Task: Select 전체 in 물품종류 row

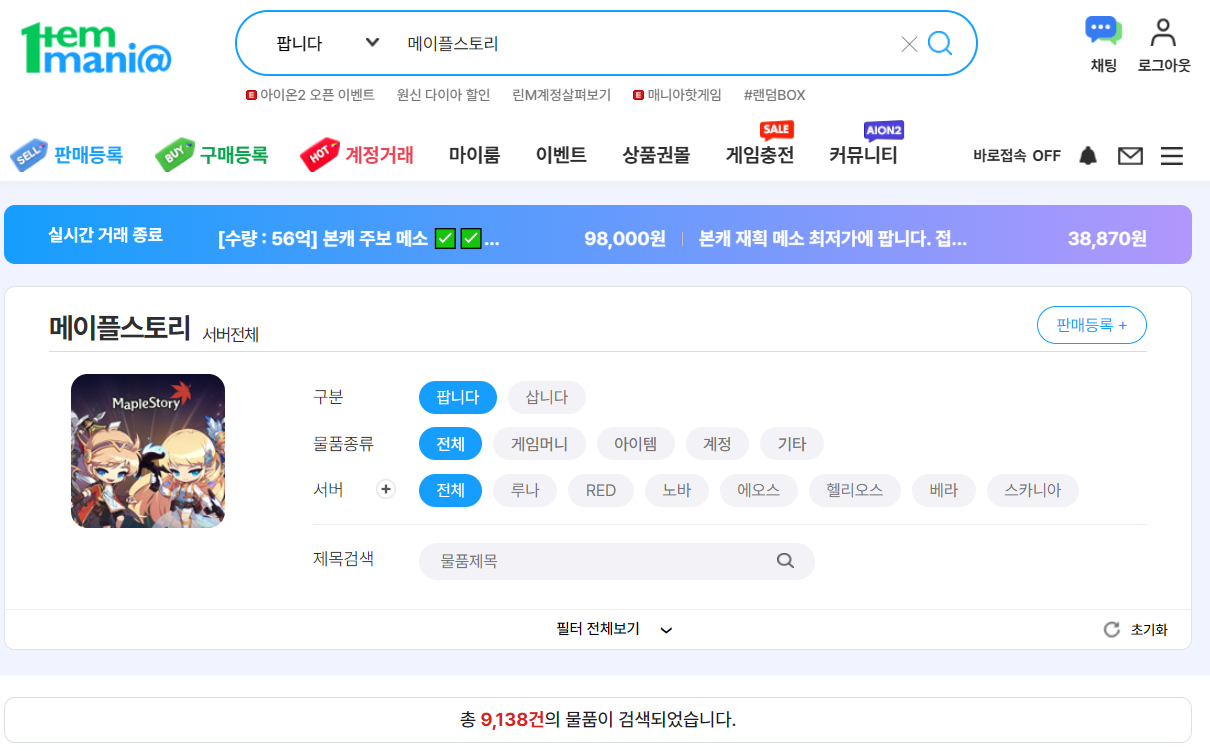Action: (x=450, y=444)
